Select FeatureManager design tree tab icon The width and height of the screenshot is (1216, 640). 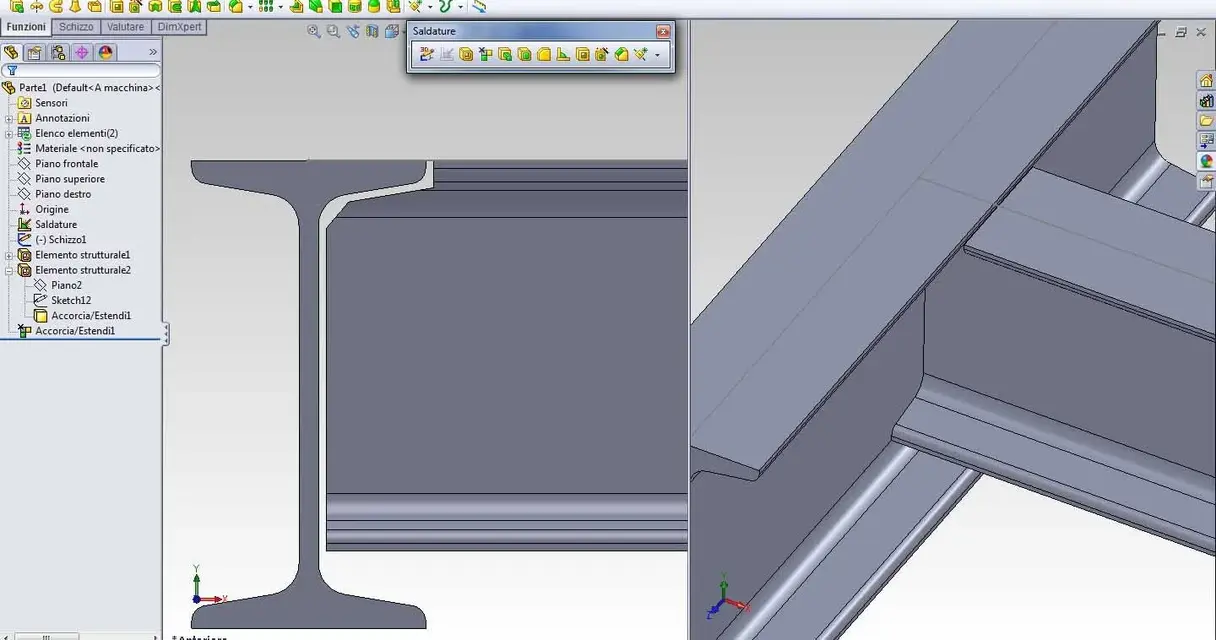(x=12, y=52)
